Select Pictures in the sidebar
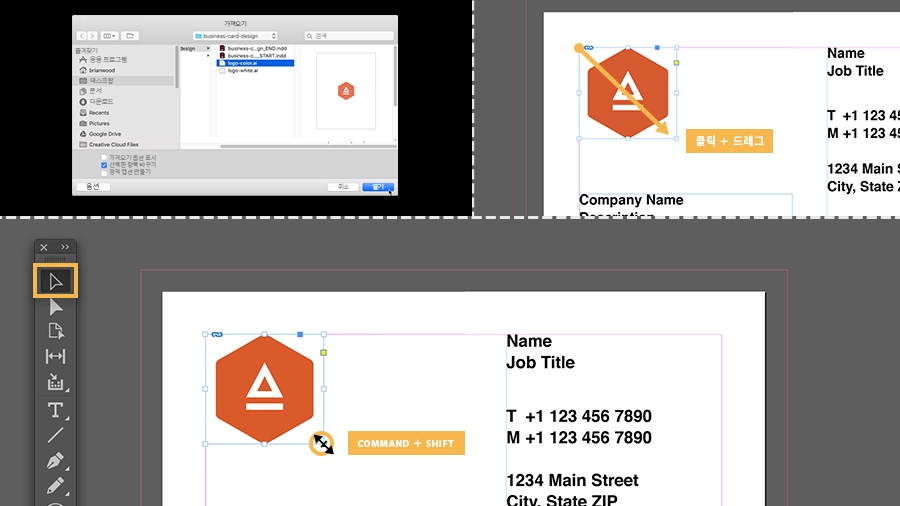This screenshot has height=506, width=900. tap(94, 123)
